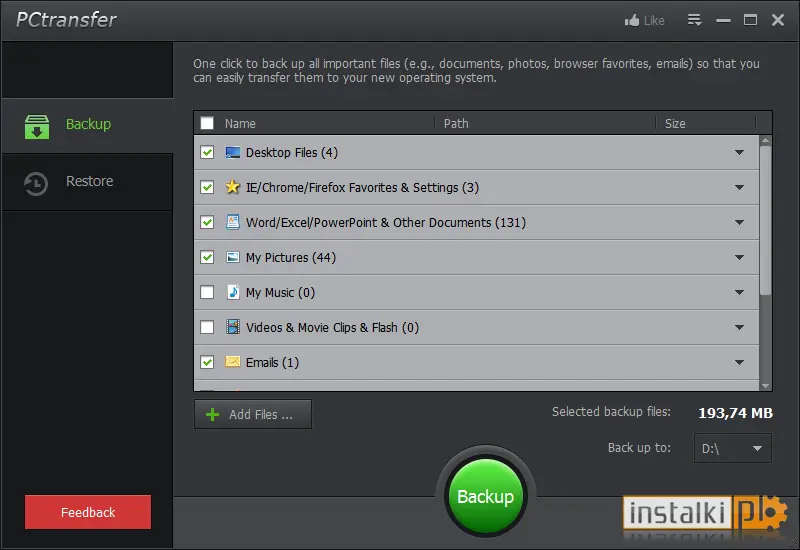Screen dimensions: 800x550
Task: Select the Emails (1) label
Action: pos(272,363)
